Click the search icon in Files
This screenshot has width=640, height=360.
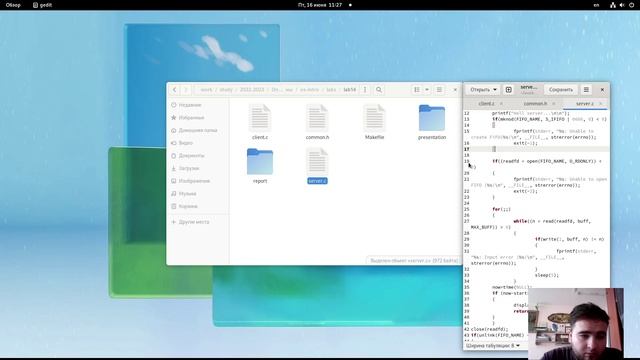pyautogui.click(x=379, y=90)
